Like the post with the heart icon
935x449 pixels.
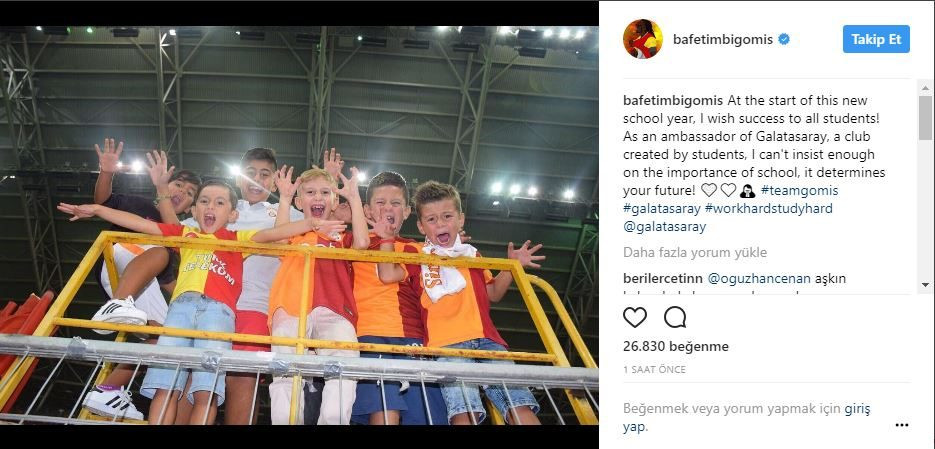coord(634,317)
